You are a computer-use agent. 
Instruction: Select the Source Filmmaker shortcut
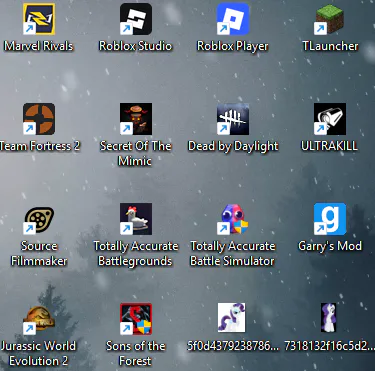pyautogui.click(x=39, y=219)
